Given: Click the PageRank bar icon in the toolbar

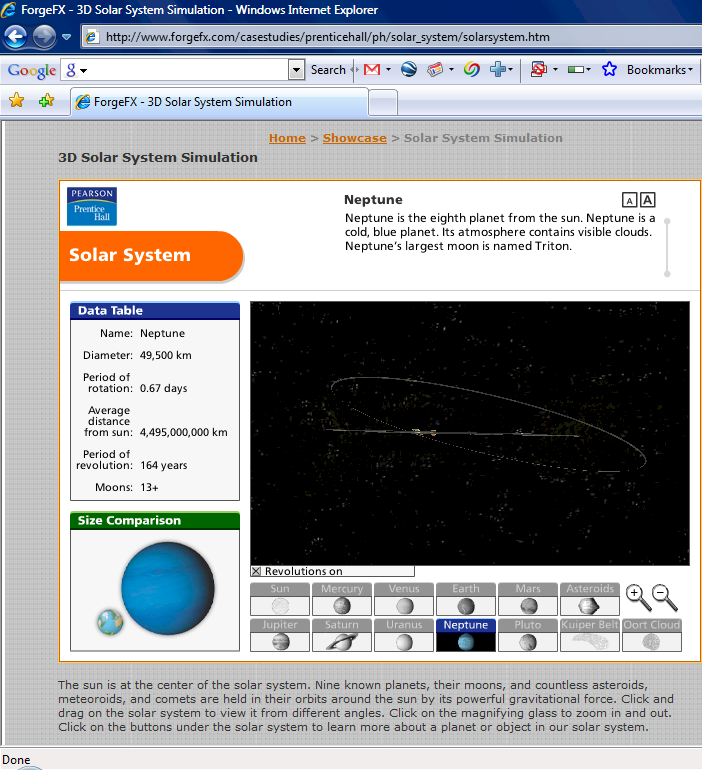Looking at the screenshot, I should [576, 70].
